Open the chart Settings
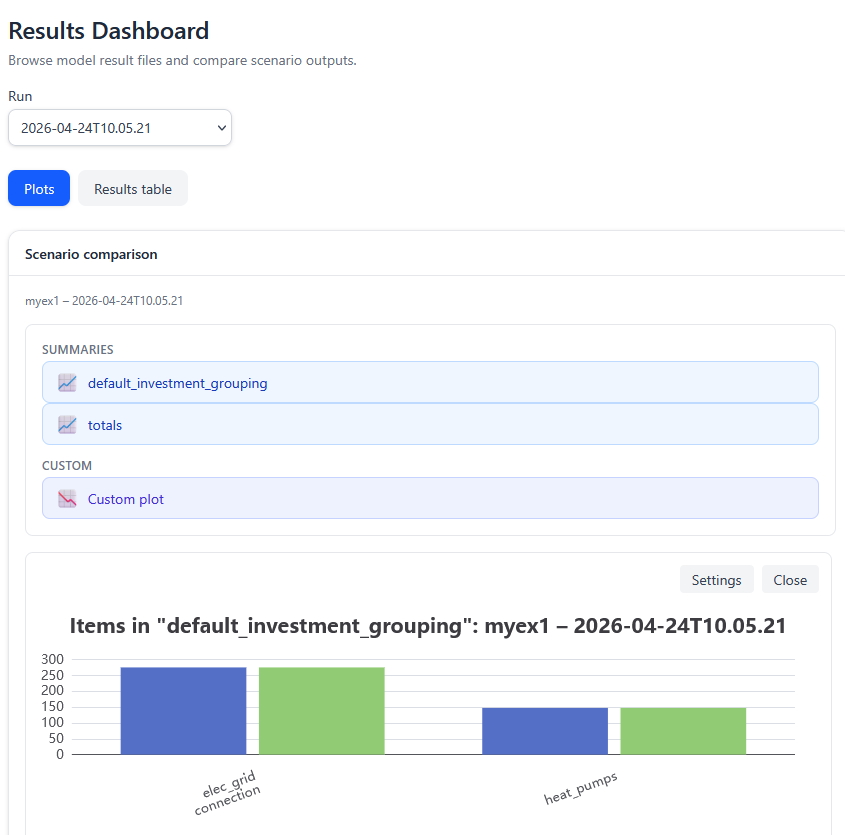 pos(716,580)
